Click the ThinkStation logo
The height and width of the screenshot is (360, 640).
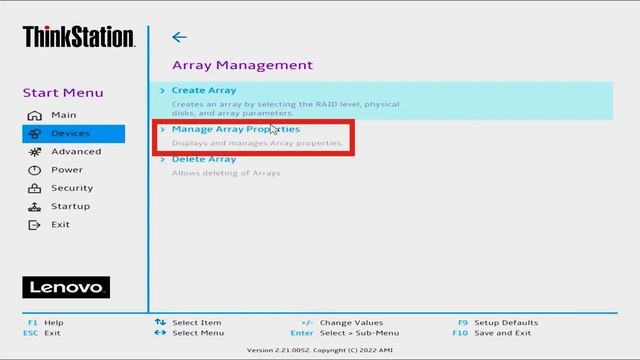tap(79, 37)
